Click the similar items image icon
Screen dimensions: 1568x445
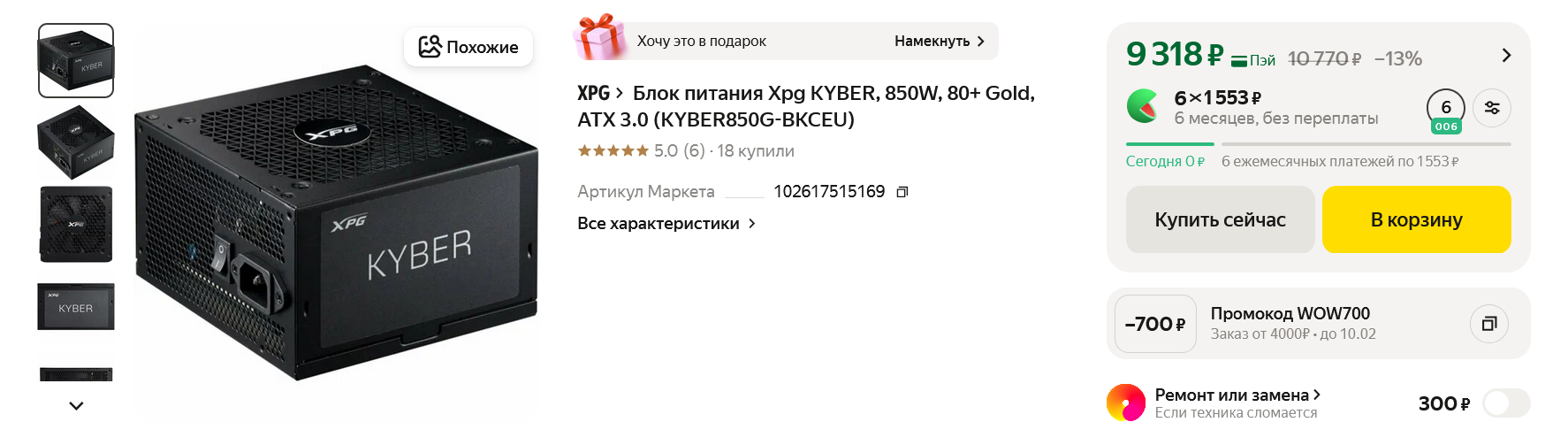pyautogui.click(x=430, y=47)
